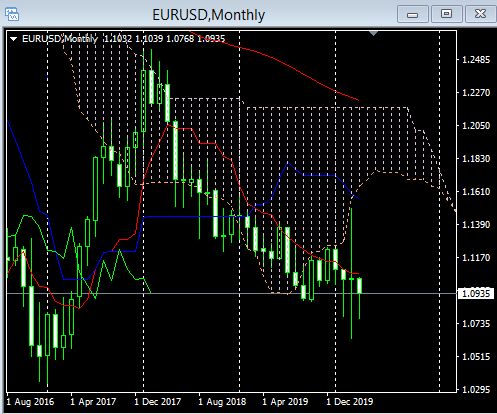
Task: Close the EURUSD,Monthly chart window
Action: point(480,14)
